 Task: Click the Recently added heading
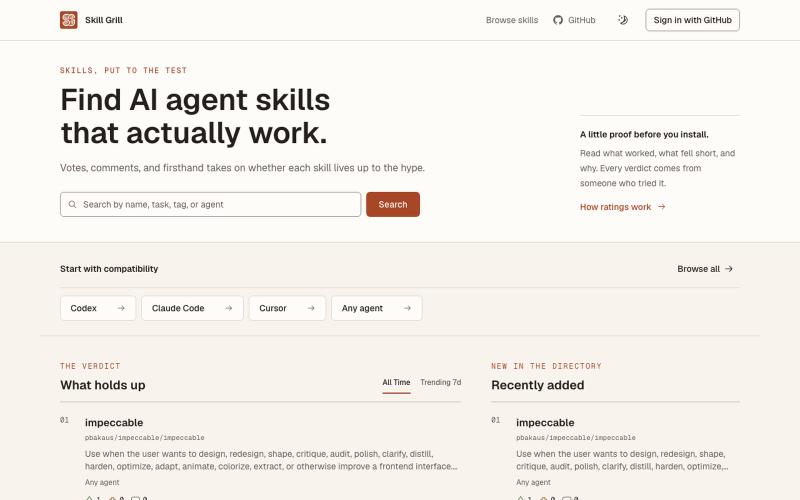[537, 385]
